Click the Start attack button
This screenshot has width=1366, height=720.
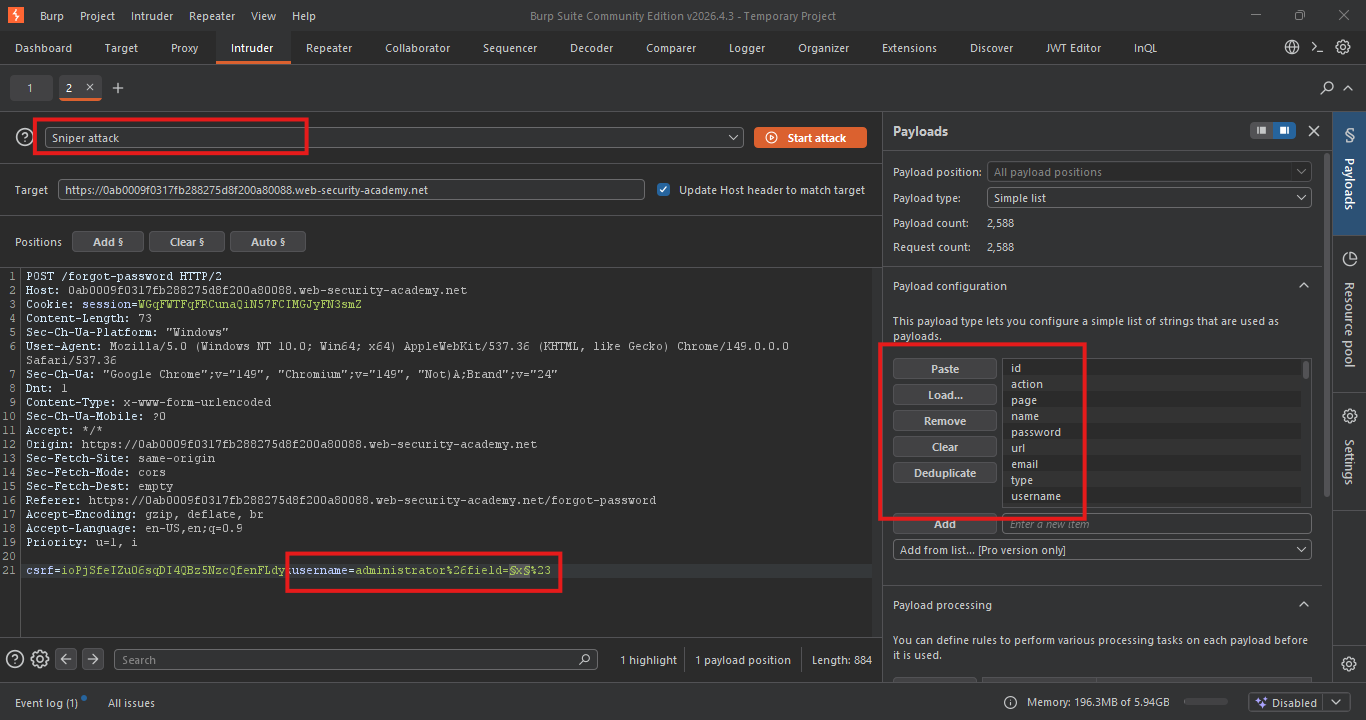click(810, 137)
